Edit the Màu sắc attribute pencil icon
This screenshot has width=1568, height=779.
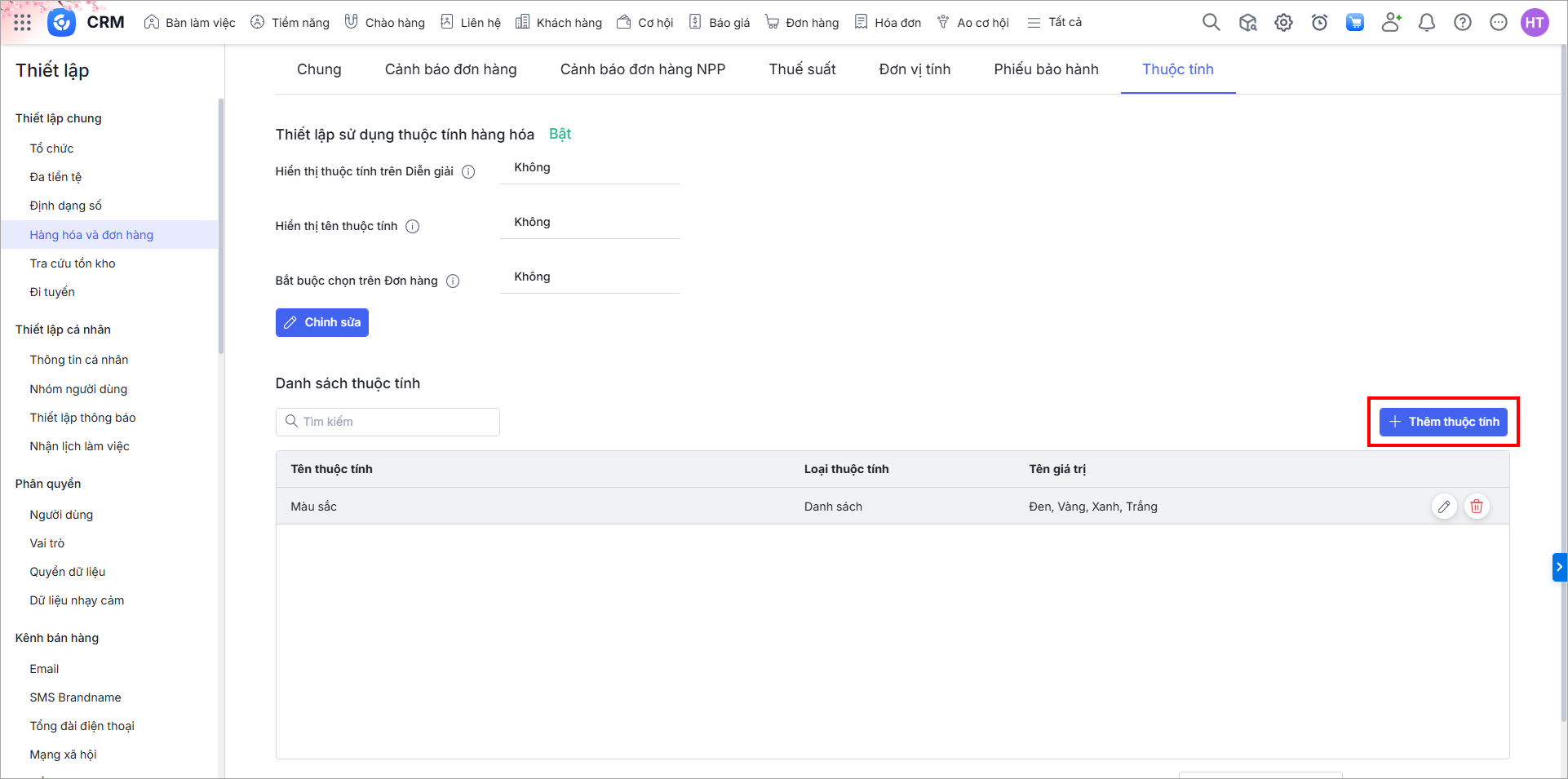pos(1444,507)
